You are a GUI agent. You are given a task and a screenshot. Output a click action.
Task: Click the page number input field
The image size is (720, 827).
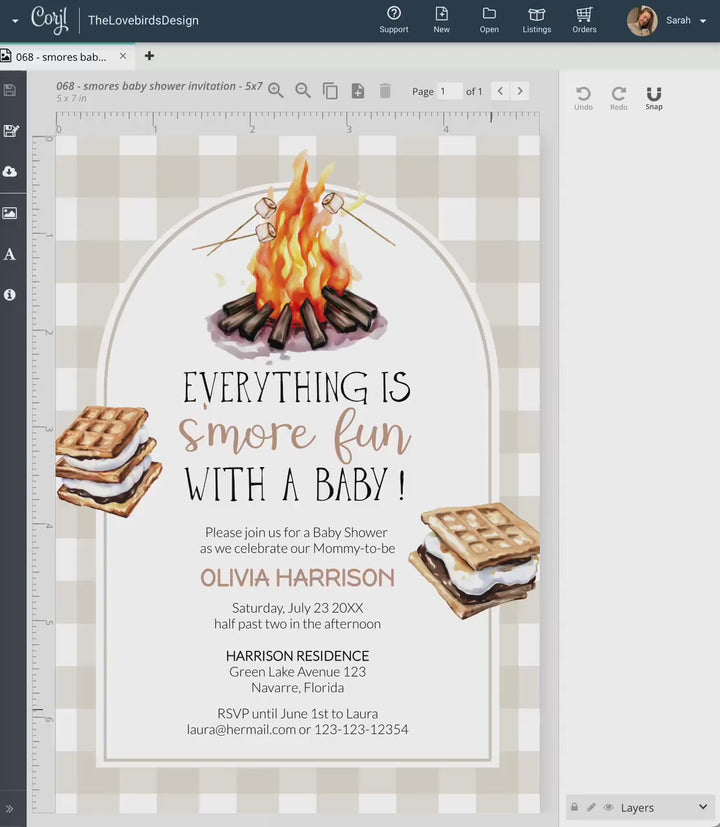click(x=450, y=91)
